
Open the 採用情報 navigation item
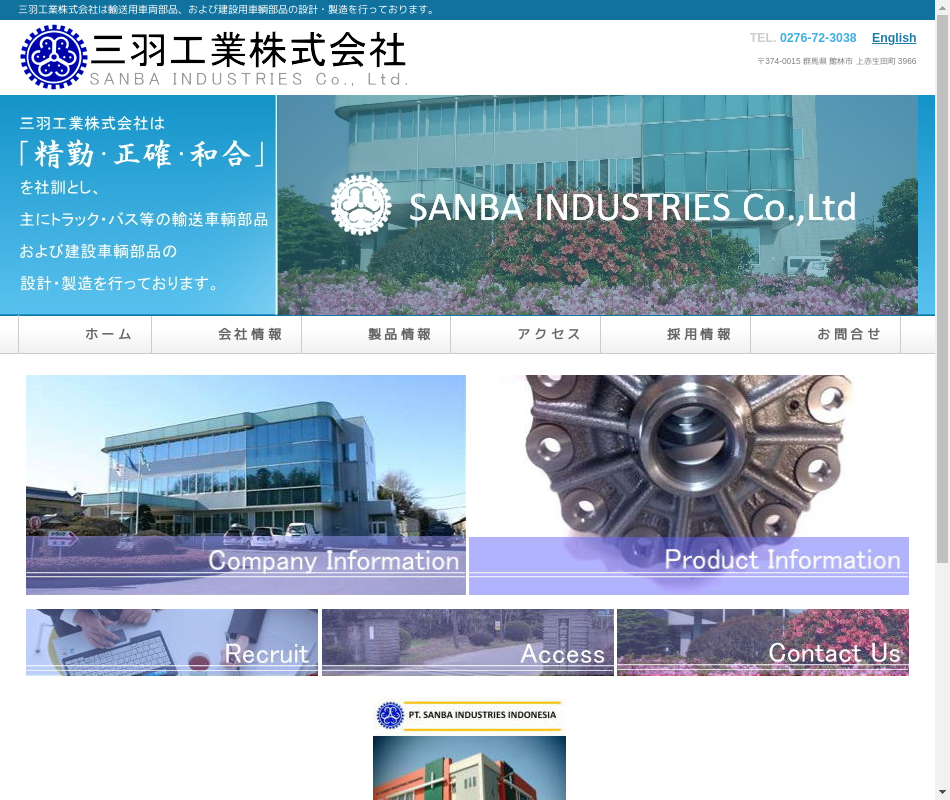point(699,335)
